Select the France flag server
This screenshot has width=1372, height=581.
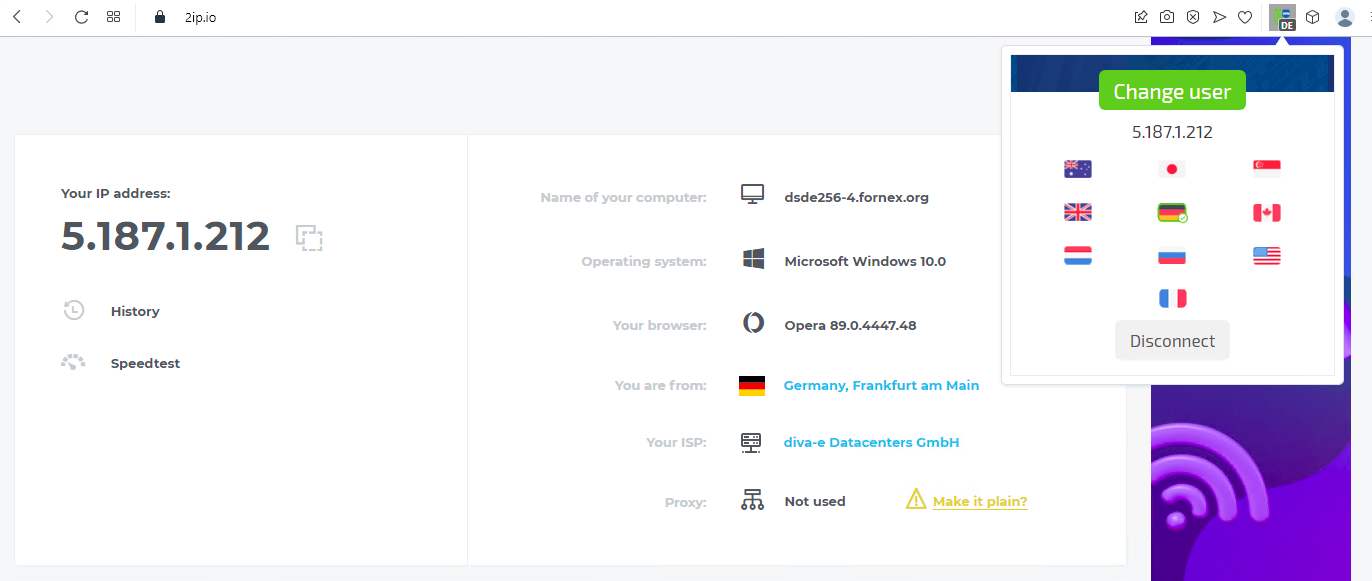click(x=1172, y=298)
